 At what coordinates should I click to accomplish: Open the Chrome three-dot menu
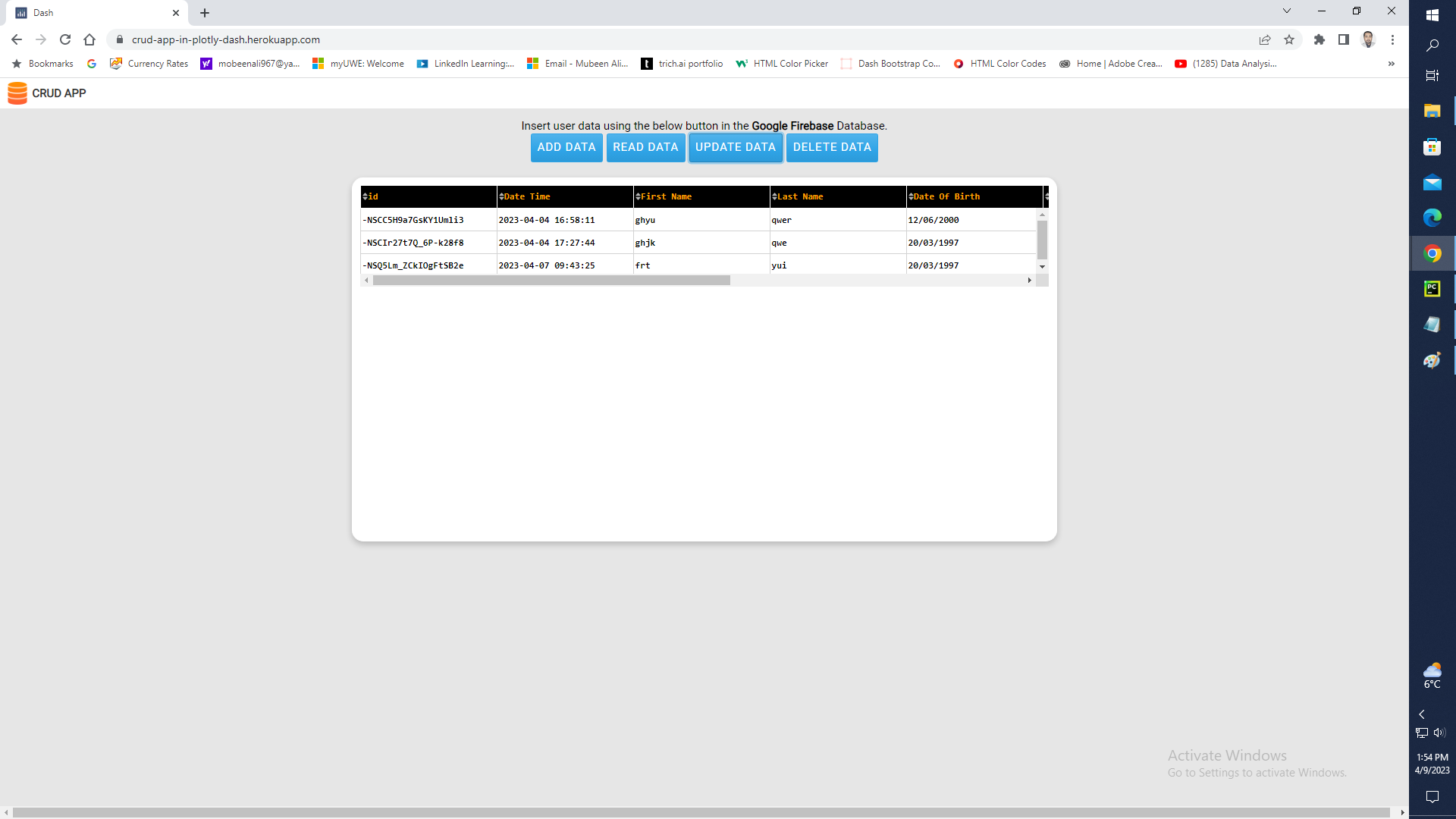coord(1392,39)
